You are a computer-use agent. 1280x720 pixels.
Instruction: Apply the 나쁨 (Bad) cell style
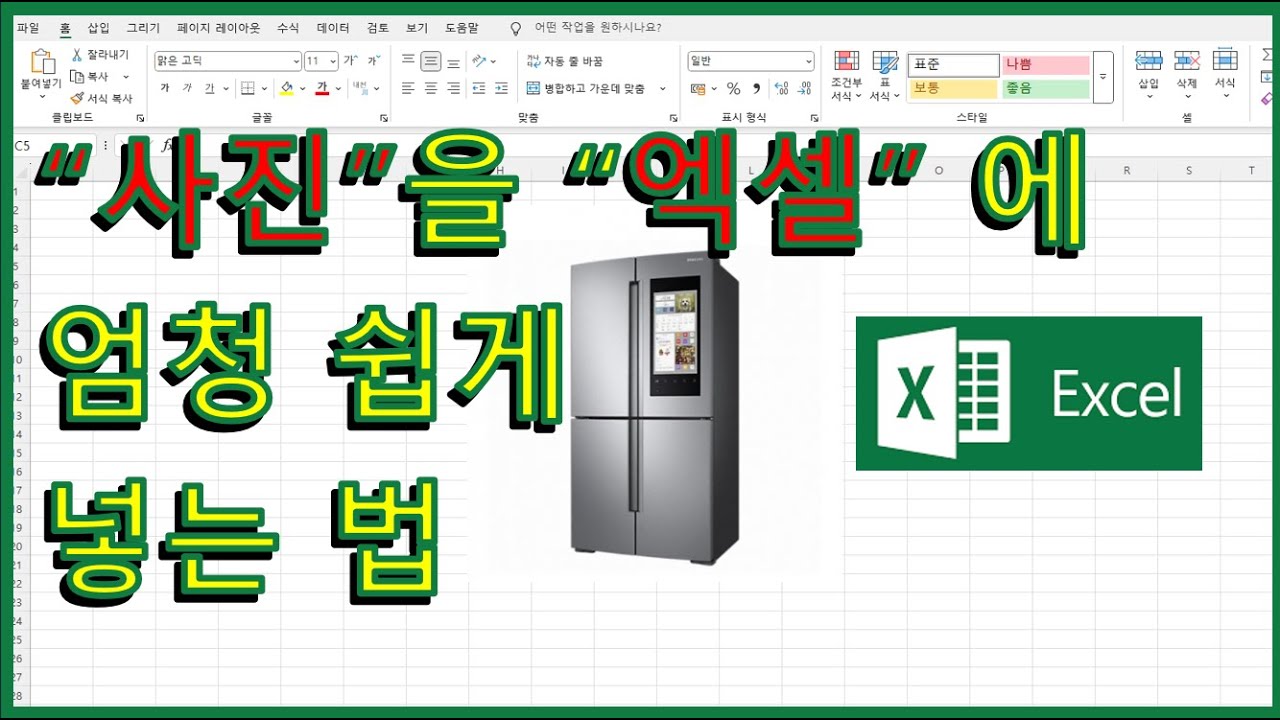click(x=1045, y=65)
